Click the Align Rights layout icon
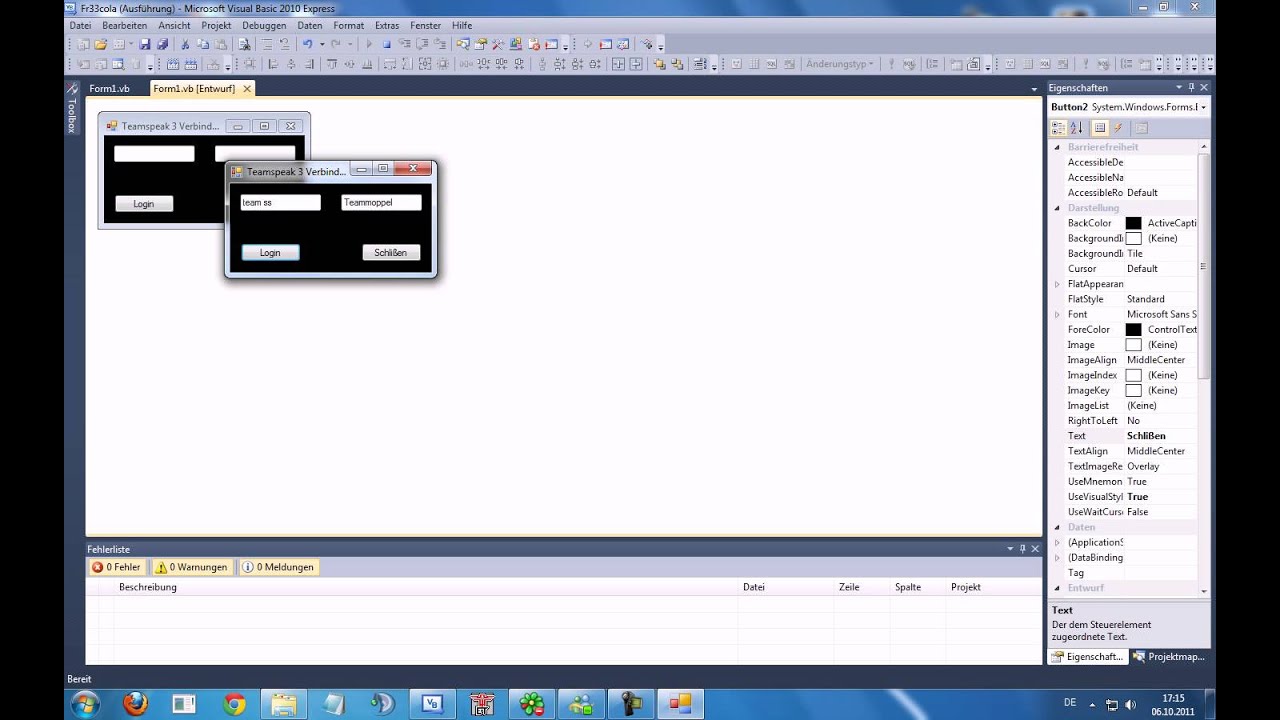The image size is (1280, 720). tap(309, 64)
